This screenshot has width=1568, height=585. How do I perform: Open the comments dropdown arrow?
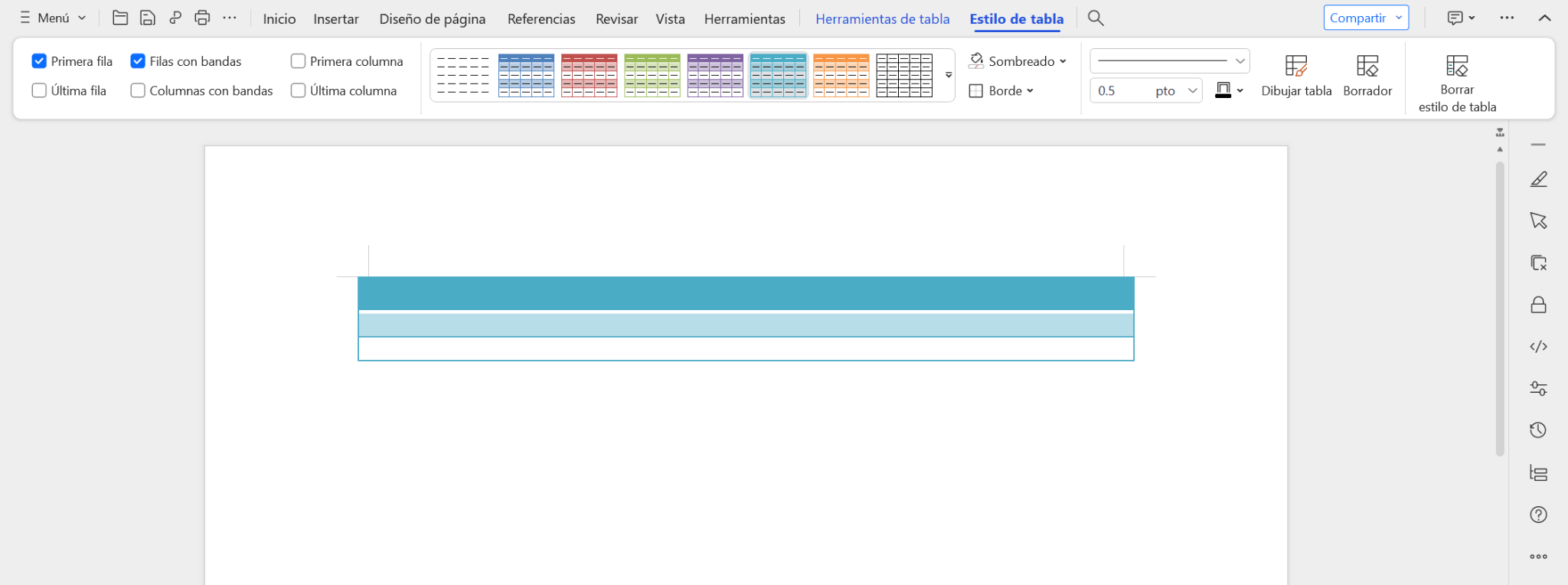[1472, 18]
